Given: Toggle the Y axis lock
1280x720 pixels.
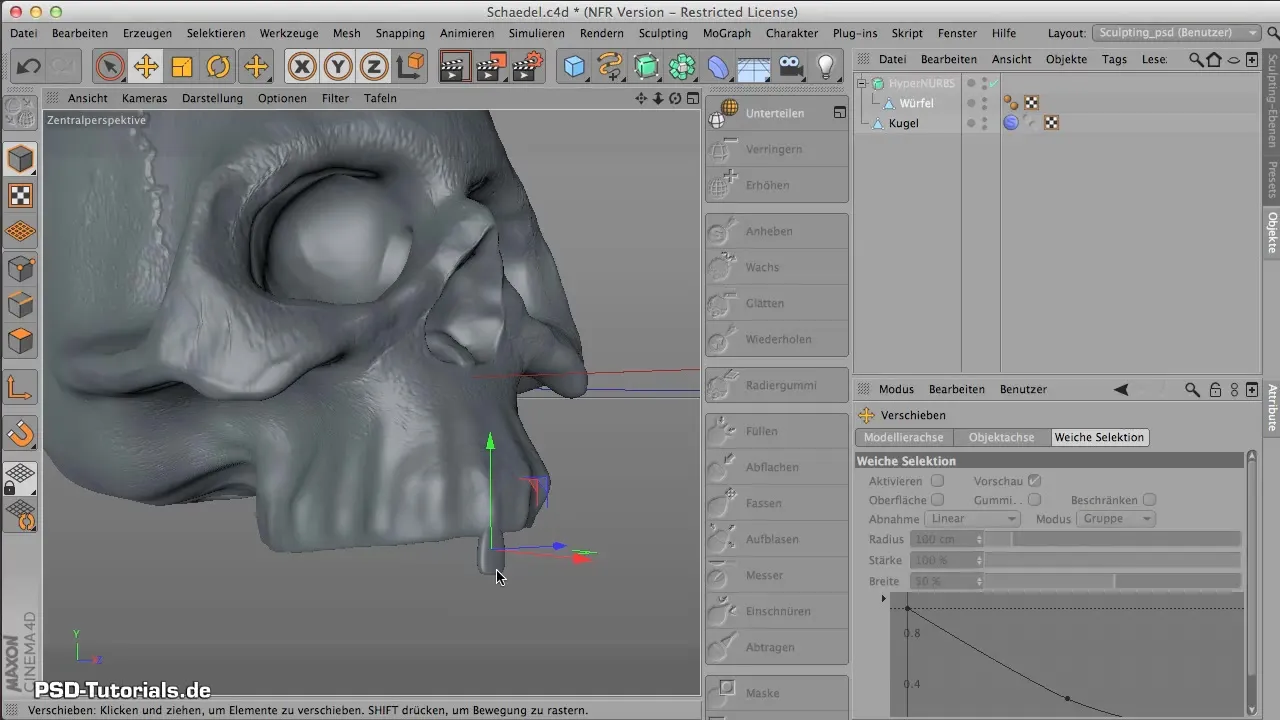Looking at the screenshot, I should tap(338, 67).
